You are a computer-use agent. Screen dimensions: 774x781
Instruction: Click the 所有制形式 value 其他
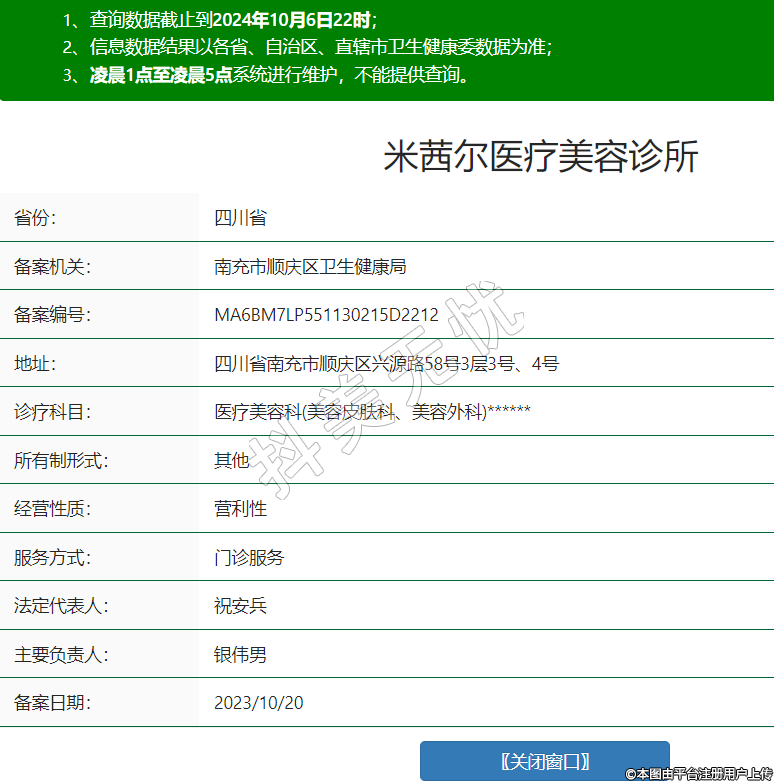coord(231,460)
